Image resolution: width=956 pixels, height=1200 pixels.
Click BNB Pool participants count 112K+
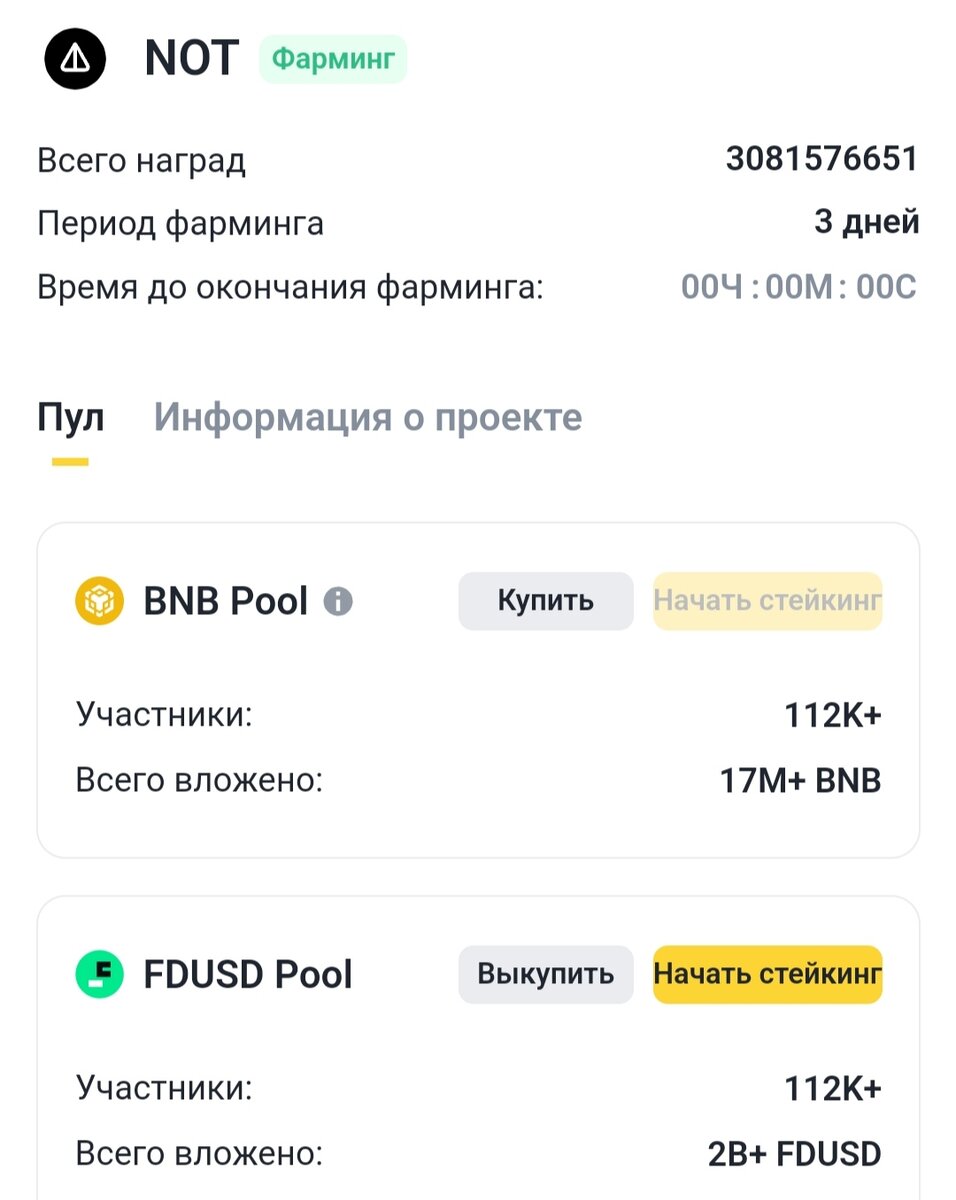click(x=833, y=716)
